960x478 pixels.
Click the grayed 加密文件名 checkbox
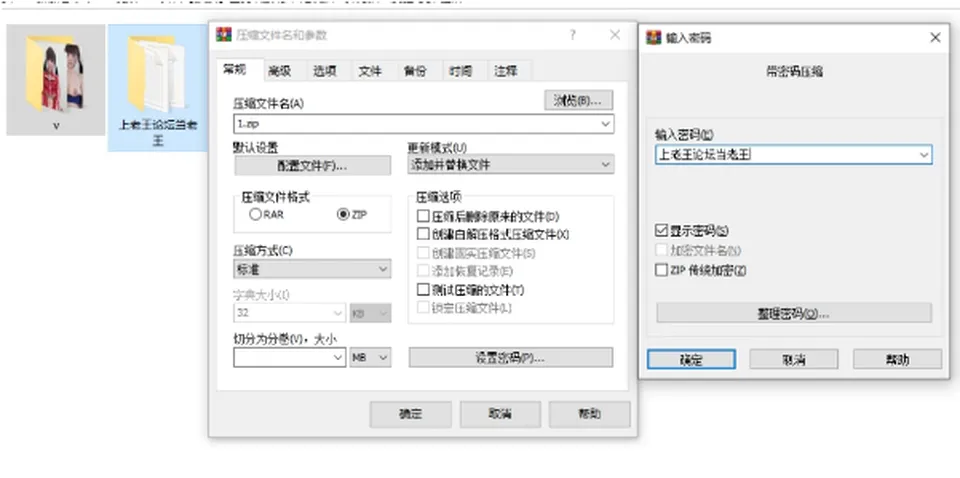click(x=661, y=250)
